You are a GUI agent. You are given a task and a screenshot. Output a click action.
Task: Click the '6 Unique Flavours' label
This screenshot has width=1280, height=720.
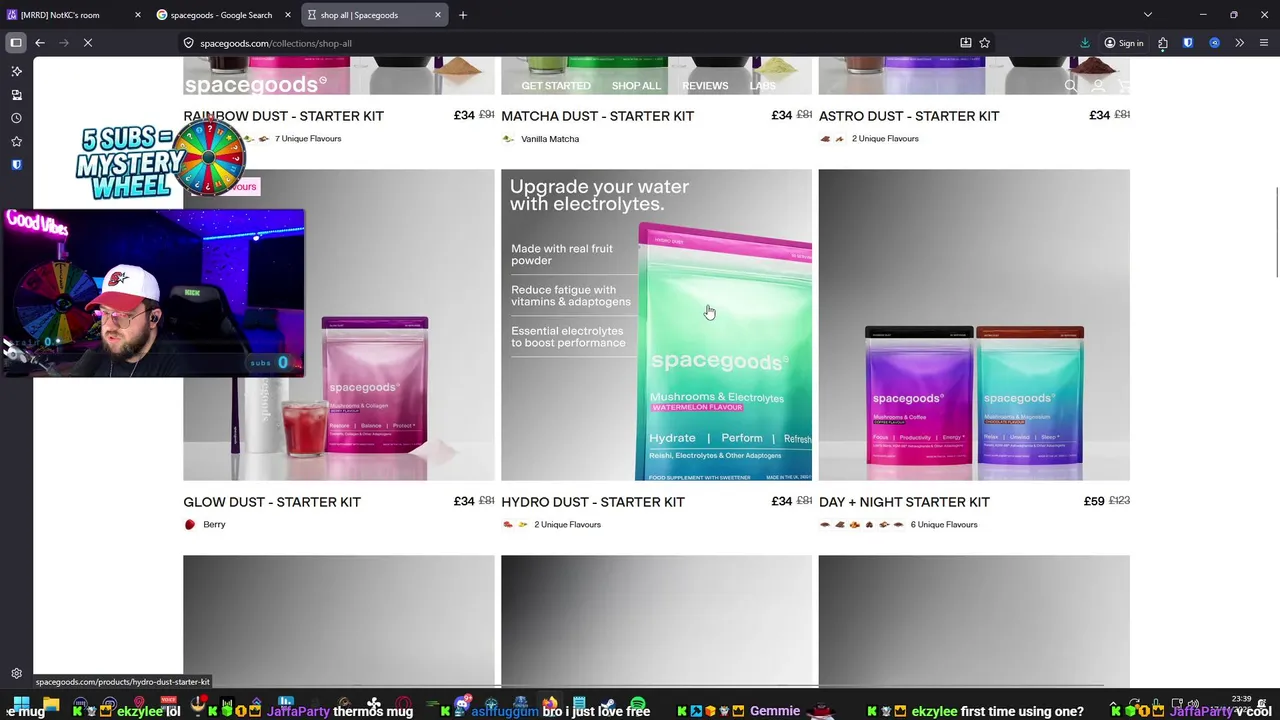pos(944,524)
